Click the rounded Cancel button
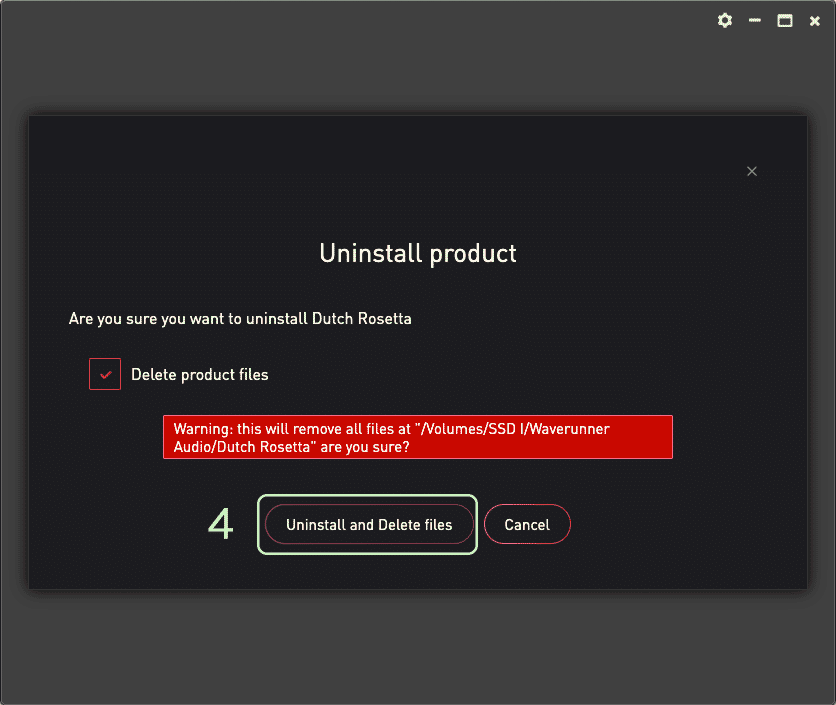This screenshot has width=836, height=705. click(527, 525)
